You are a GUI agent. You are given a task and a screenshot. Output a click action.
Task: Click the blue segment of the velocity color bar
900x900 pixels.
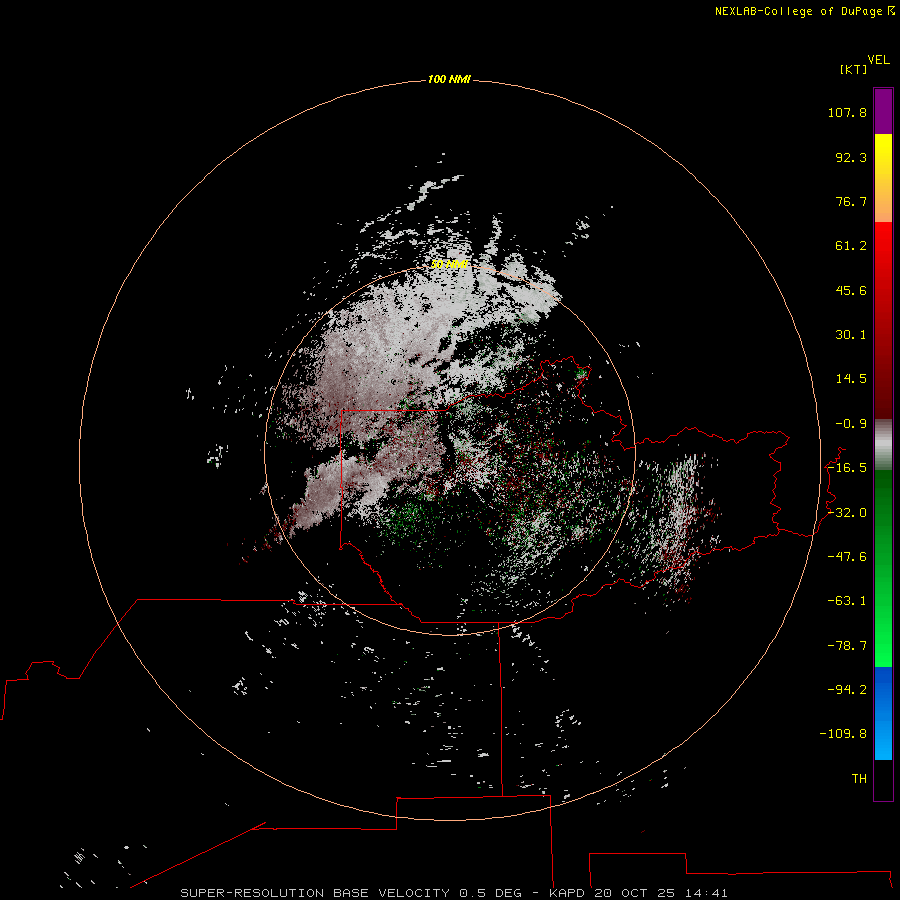point(883,713)
